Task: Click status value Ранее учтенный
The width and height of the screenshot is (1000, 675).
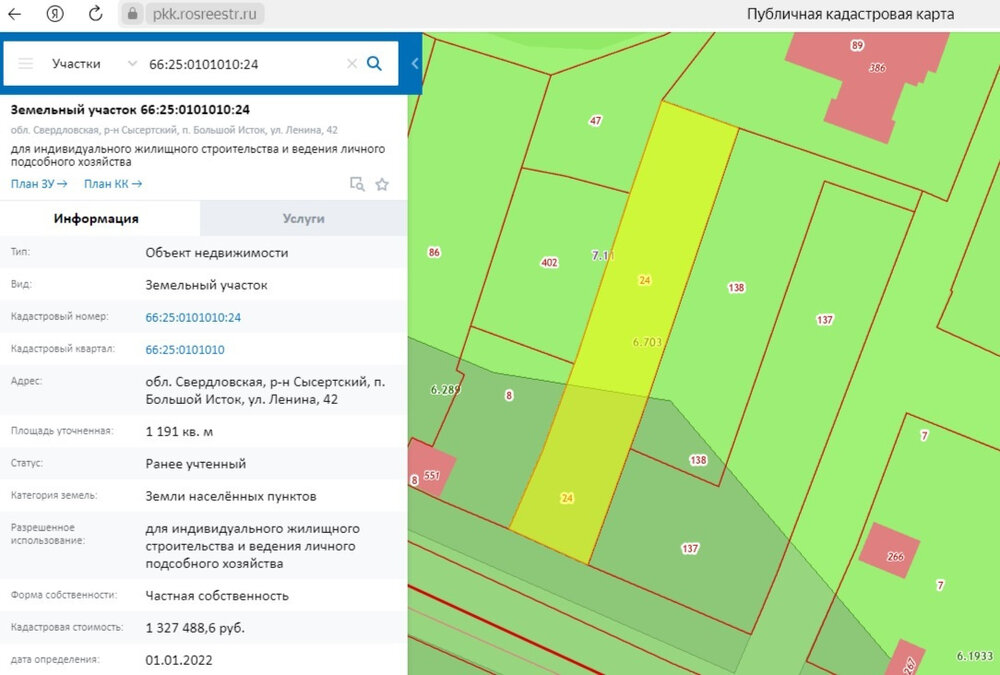Action: pos(196,464)
